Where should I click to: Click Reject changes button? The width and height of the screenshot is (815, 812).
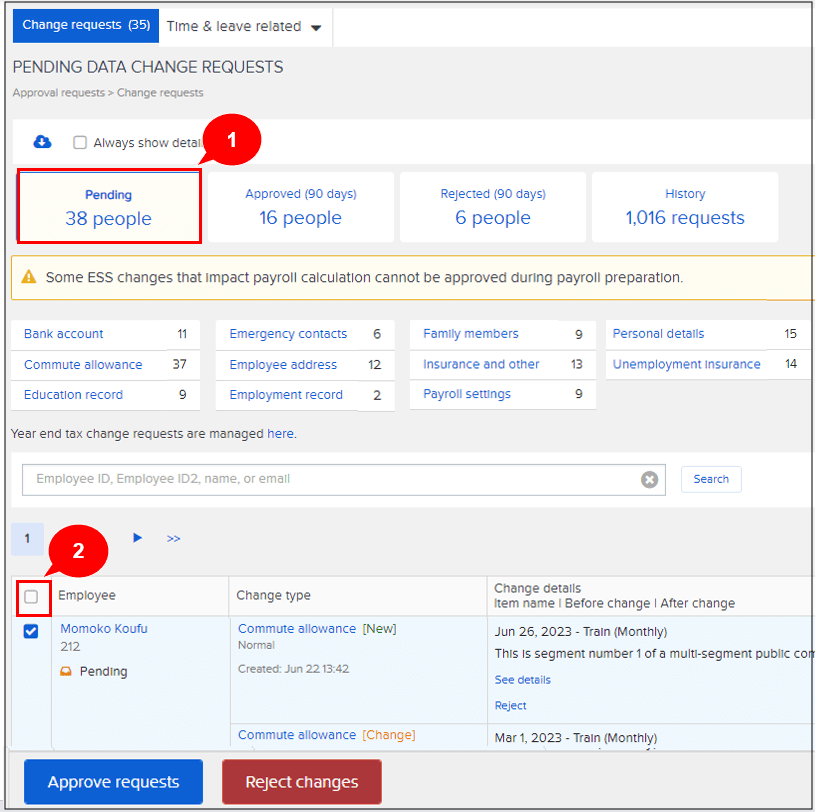(x=301, y=781)
